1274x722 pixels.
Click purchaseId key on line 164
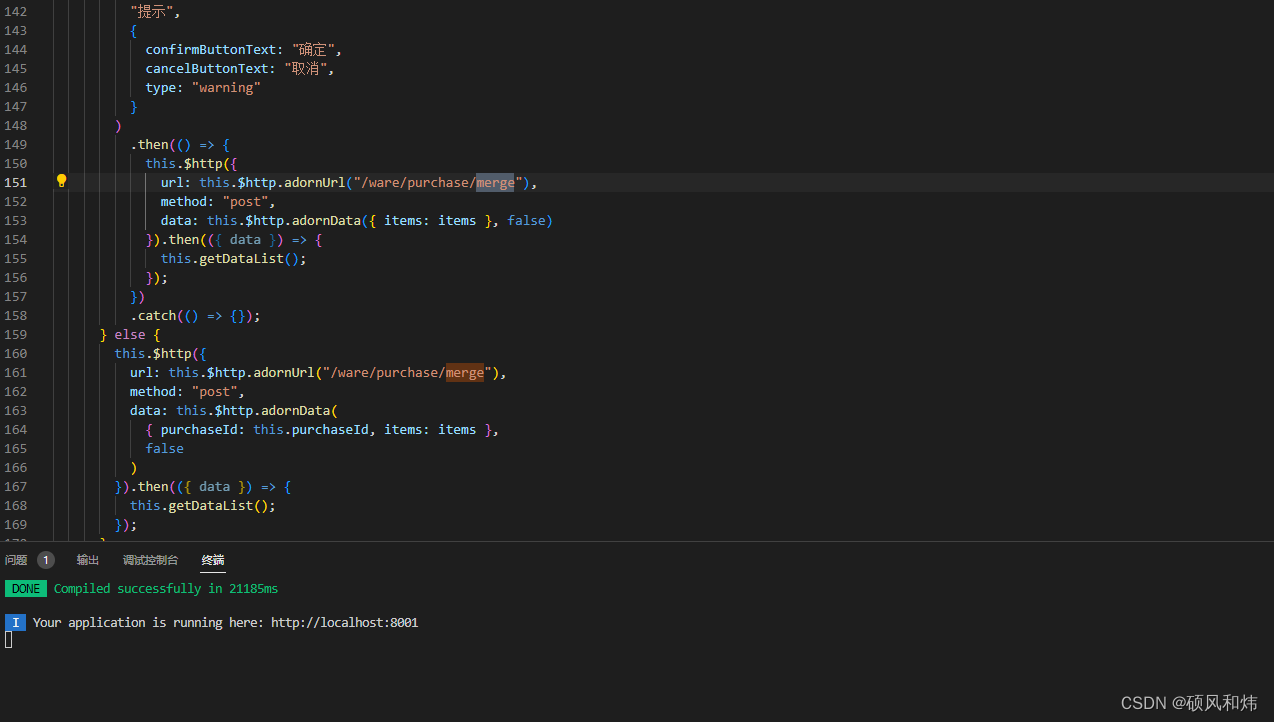click(x=199, y=429)
